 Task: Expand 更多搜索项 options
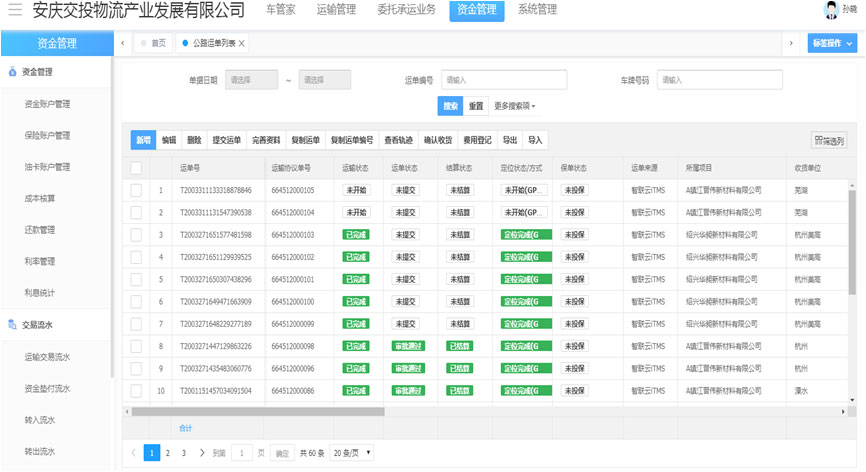click(x=515, y=106)
